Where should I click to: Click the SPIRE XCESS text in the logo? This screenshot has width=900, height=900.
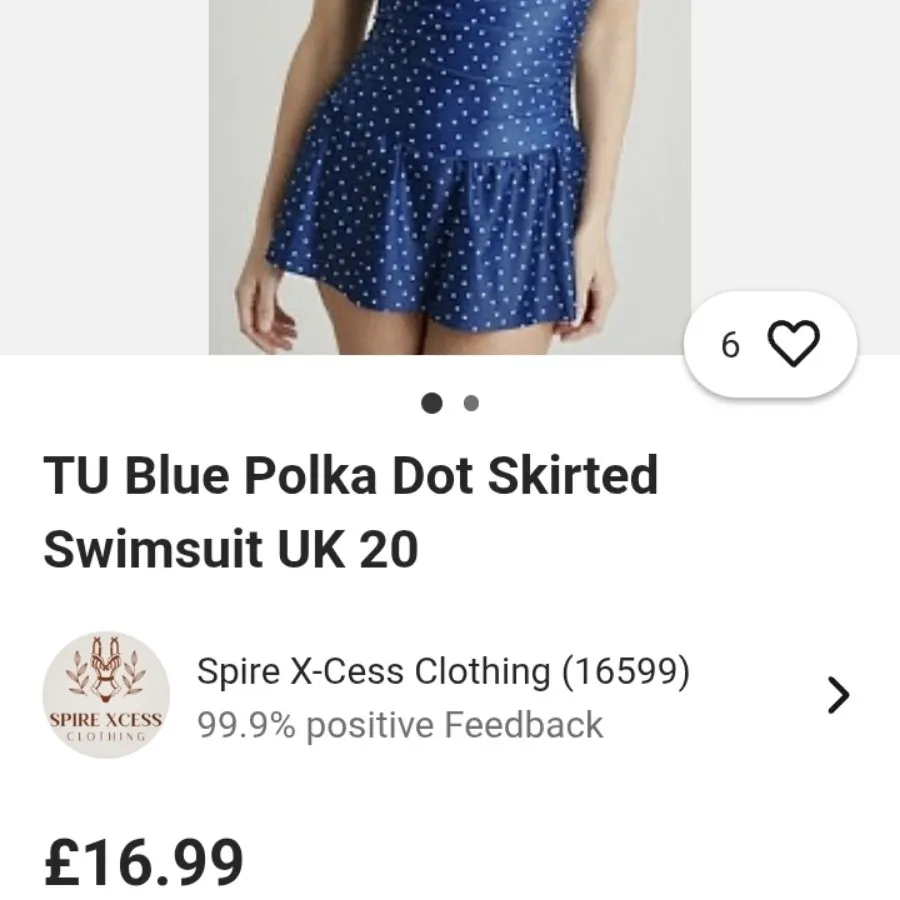[x=106, y=720]
